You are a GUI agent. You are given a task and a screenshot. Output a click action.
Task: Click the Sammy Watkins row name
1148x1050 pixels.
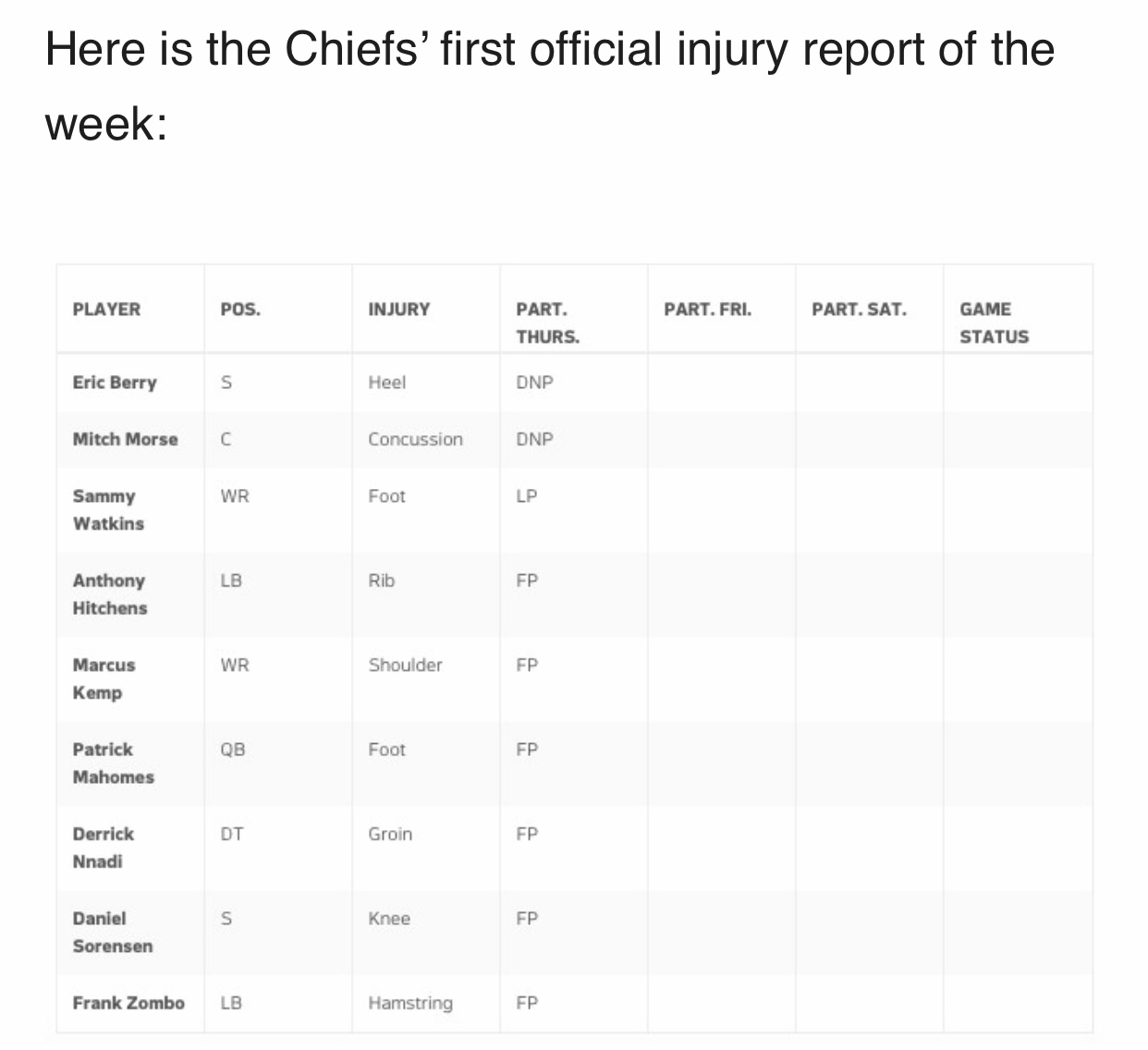tap(108, 509)
